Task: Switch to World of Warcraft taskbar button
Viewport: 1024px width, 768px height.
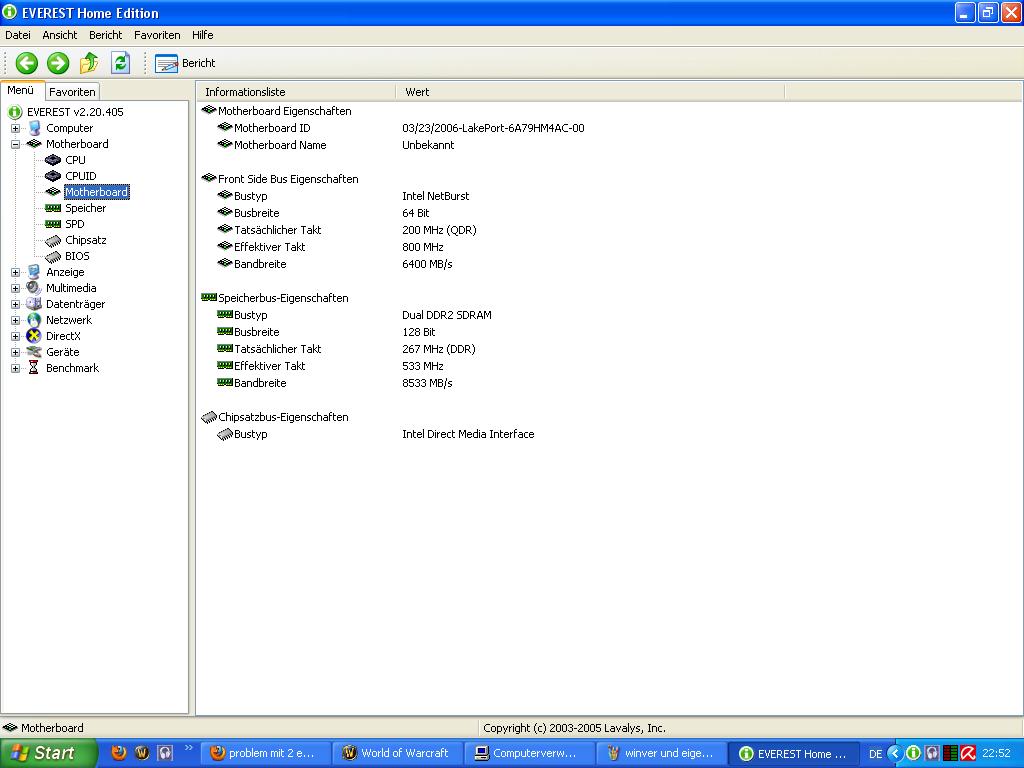Action: [396, 753]
